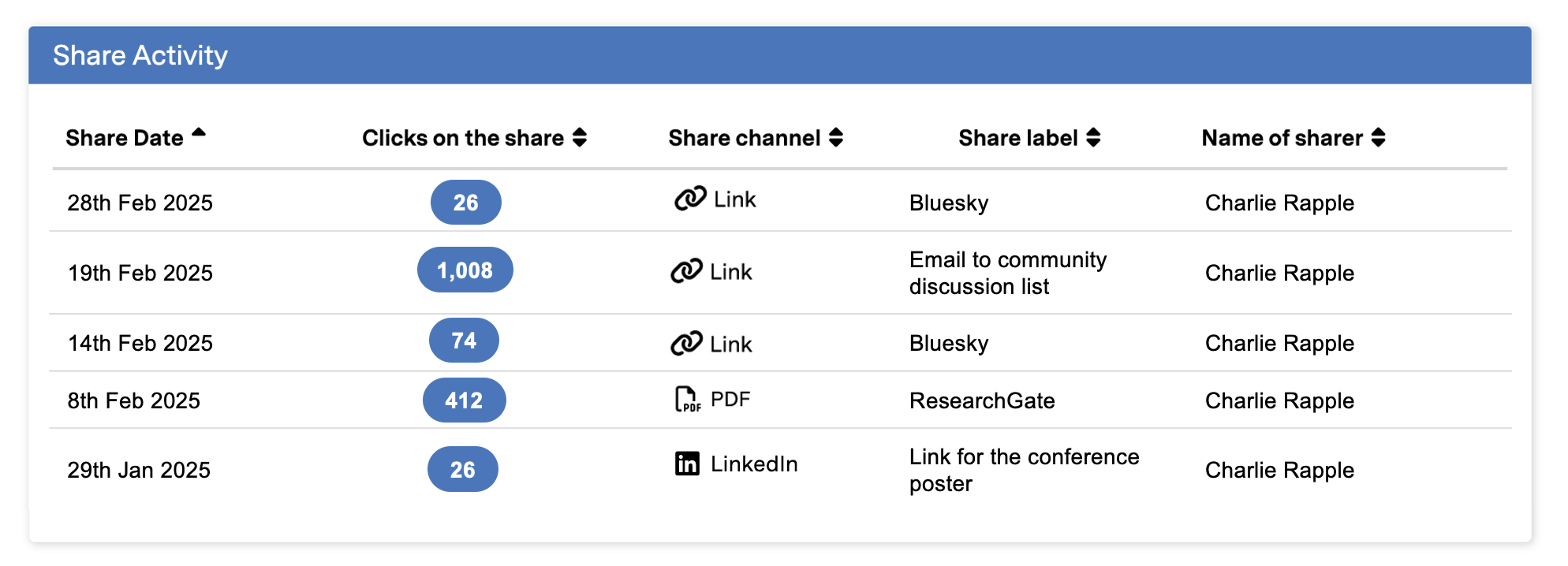Click the LinkedIn icon in the last row
1568x566 pixels.
click(687, 464)
